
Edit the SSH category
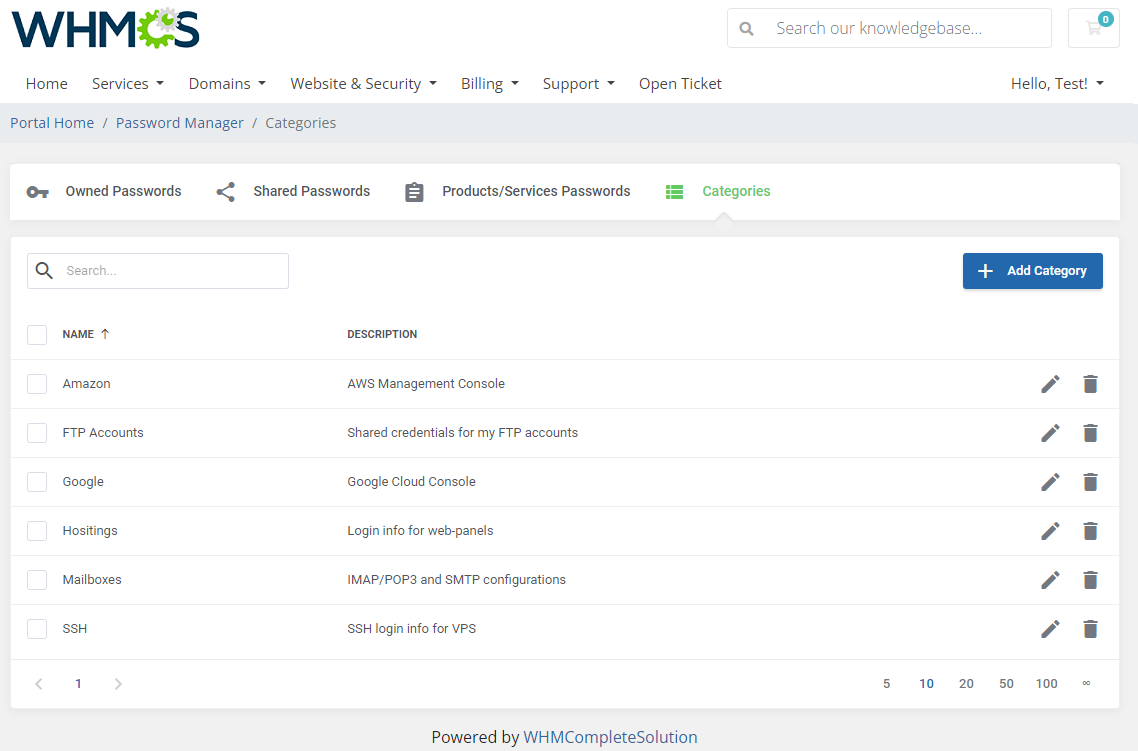point(1050,629)
